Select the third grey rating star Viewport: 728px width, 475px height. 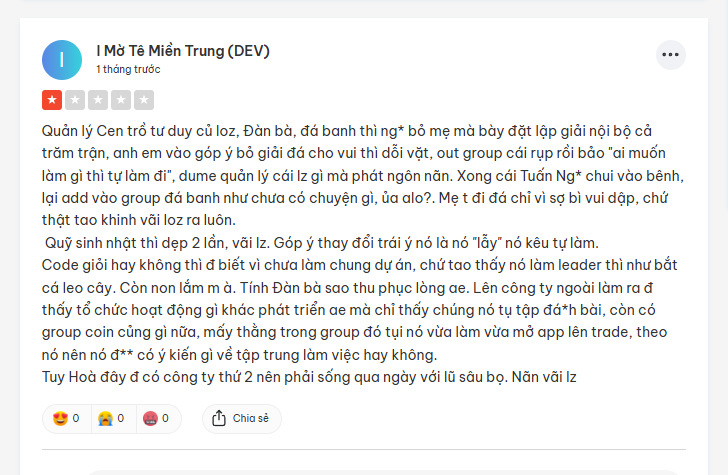point(98,100)
